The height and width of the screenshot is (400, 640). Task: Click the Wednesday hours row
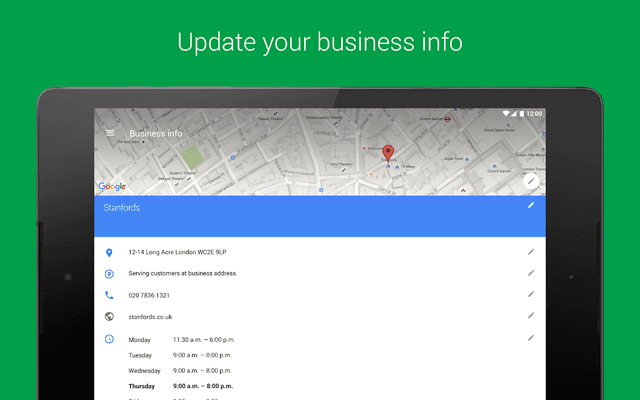(x=180, y=371)
